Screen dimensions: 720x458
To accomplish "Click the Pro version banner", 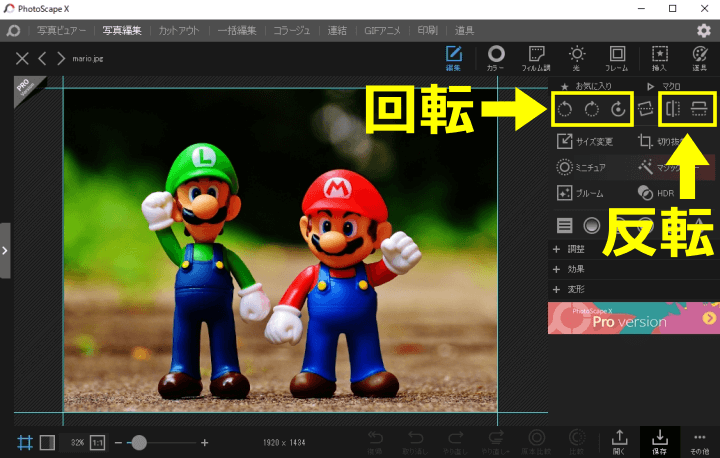I will pos(634,318).
